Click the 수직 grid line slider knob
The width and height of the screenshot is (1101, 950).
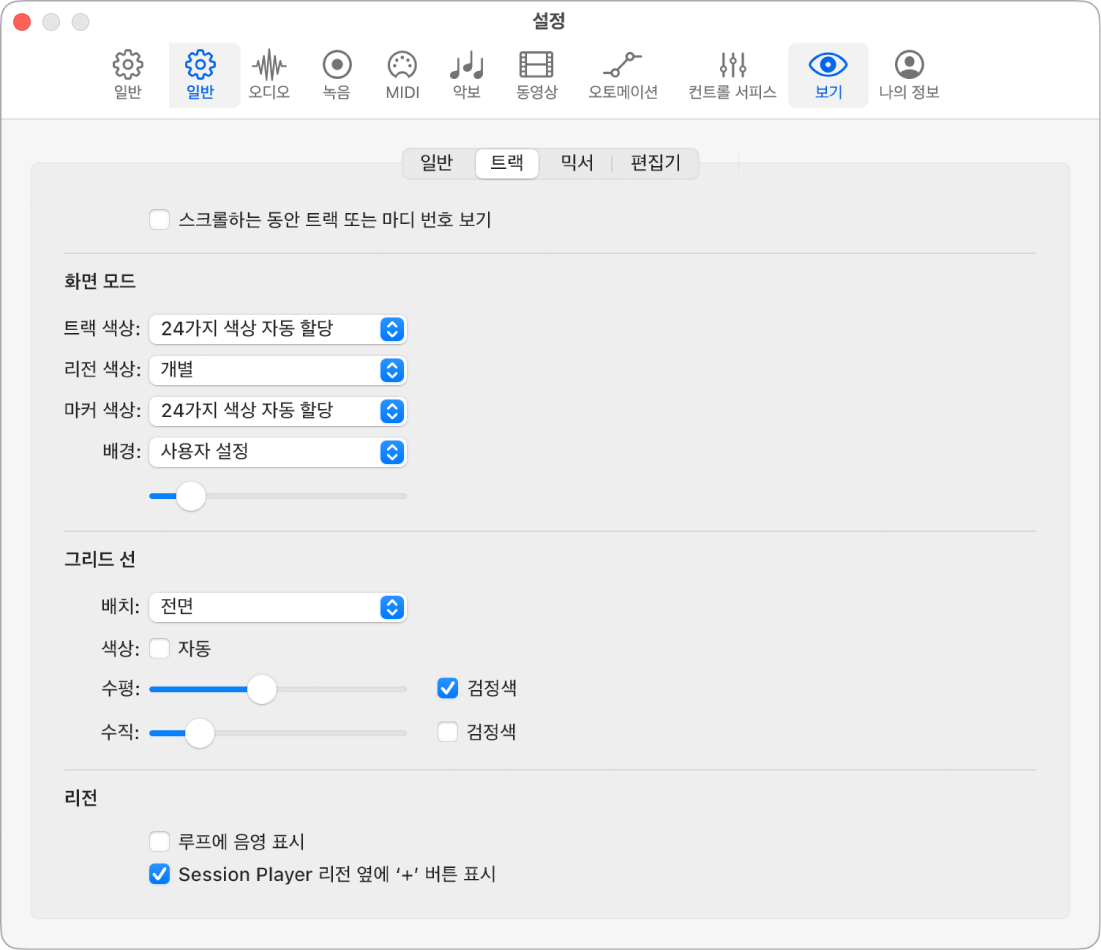pos(200,733)
